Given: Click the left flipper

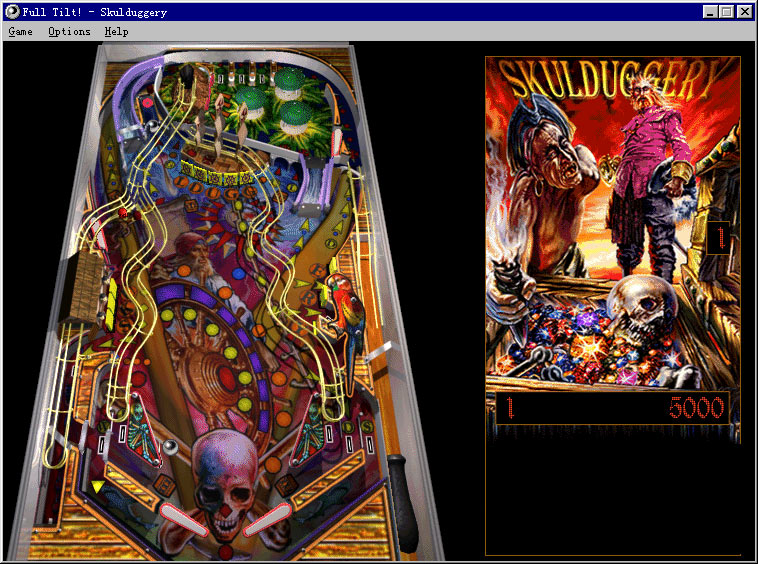Looking at the screenshot, I should click(x=182, y=520).
